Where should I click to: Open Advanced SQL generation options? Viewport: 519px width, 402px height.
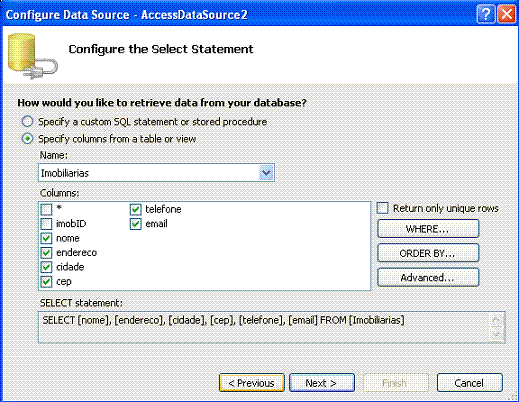coord(428,277)
